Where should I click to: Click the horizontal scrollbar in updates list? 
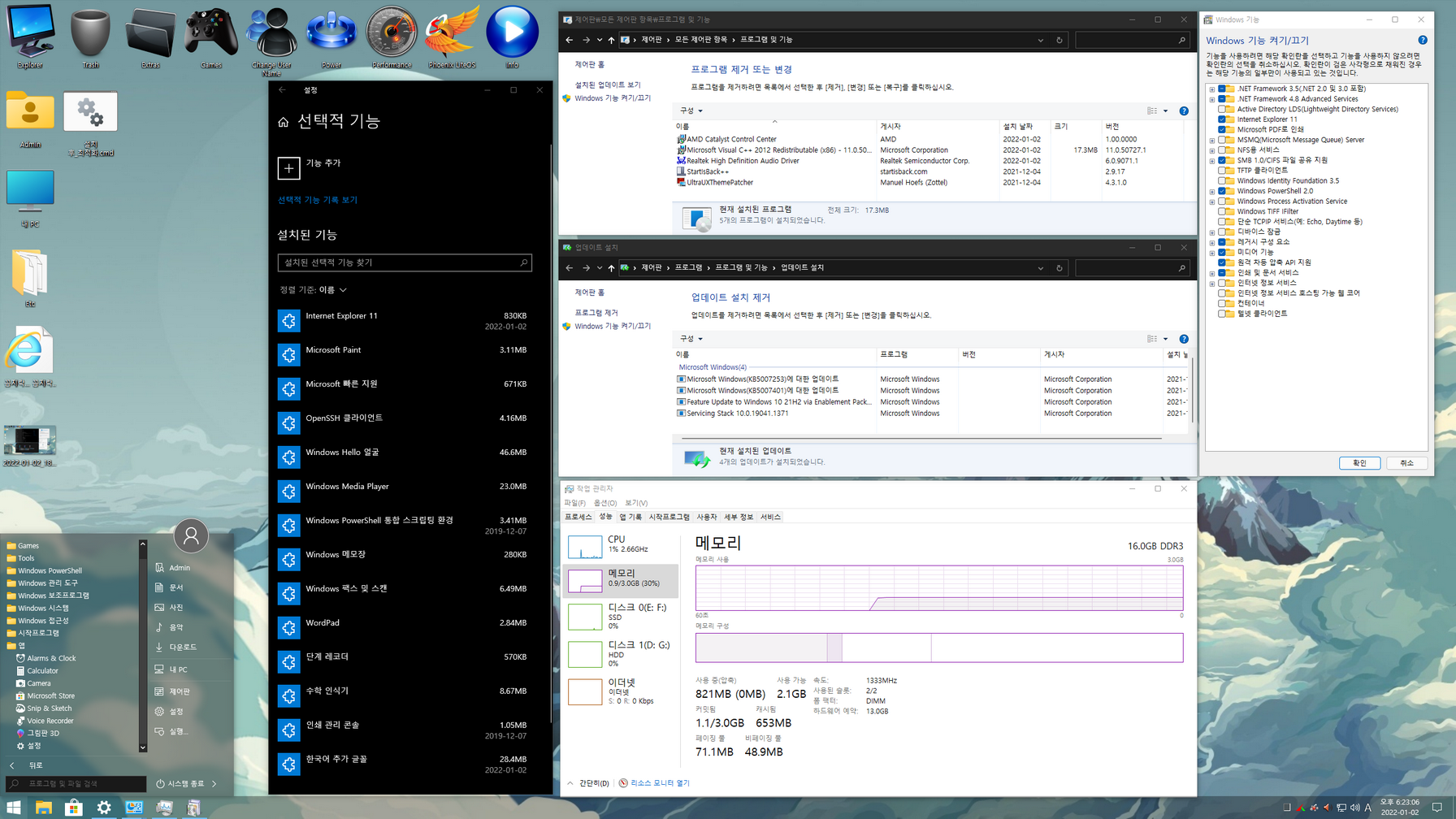pyautogui.click(x=921, y=438)
